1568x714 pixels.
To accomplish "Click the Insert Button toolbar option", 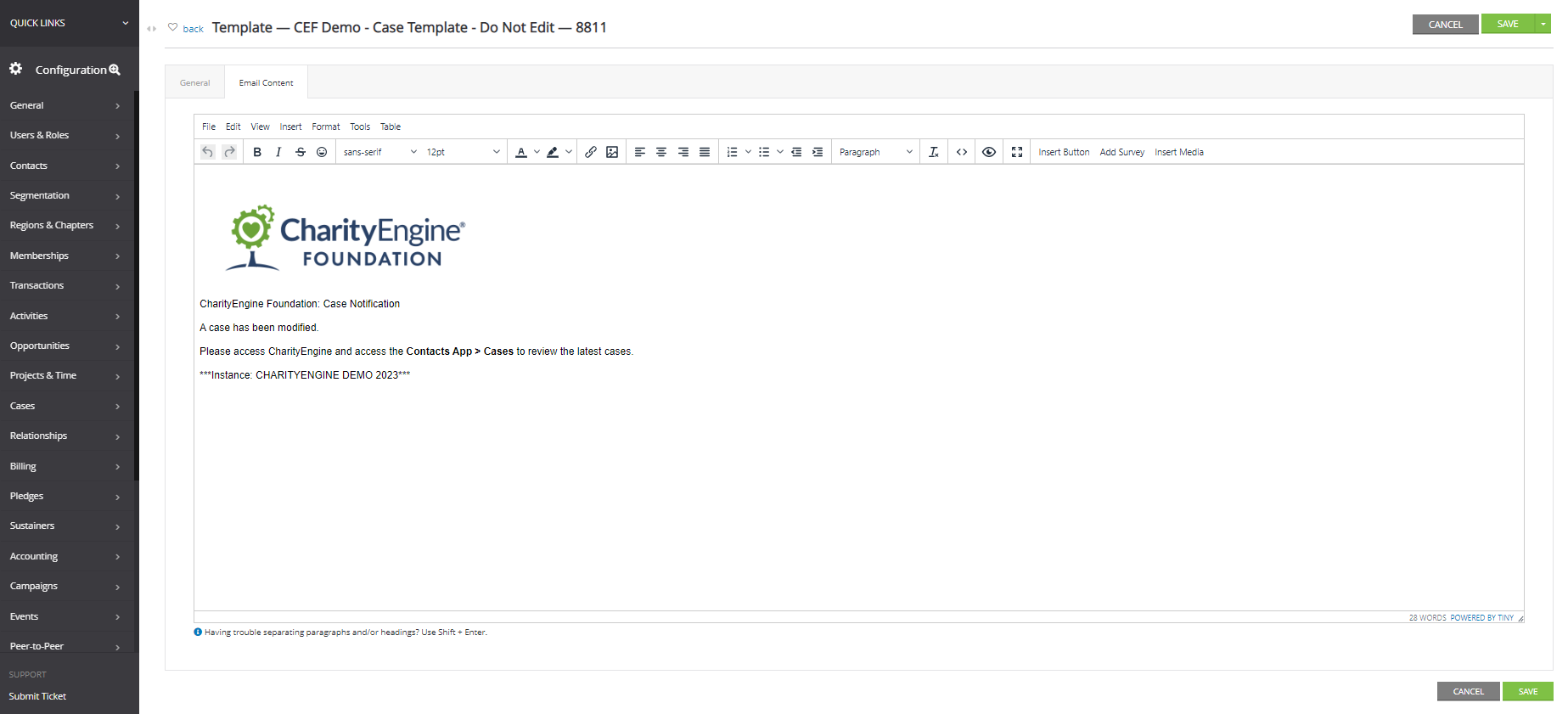I will coord(1064,152).
